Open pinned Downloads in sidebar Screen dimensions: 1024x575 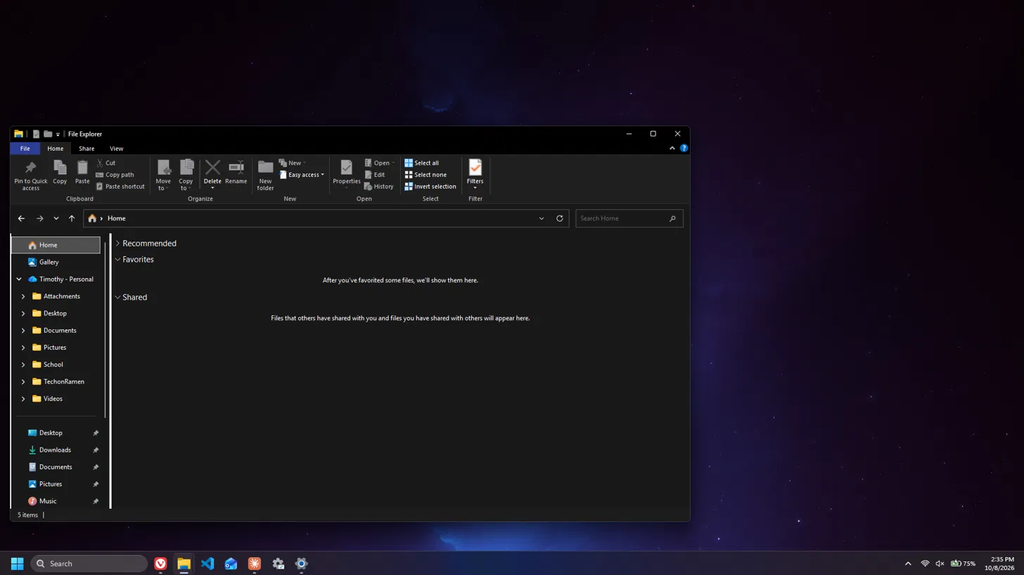click(x=56, y=450)
